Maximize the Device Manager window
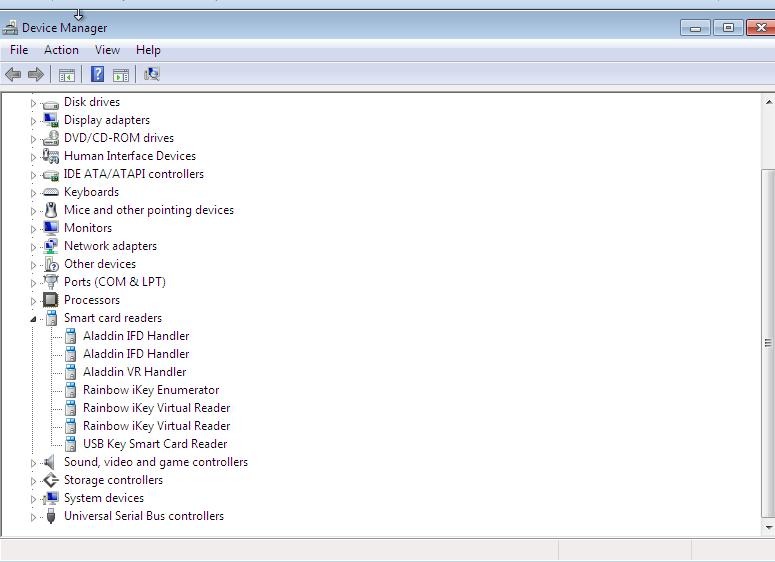This screenshot has width=775, height=562. pyautogui.click(x=728, y=28)
